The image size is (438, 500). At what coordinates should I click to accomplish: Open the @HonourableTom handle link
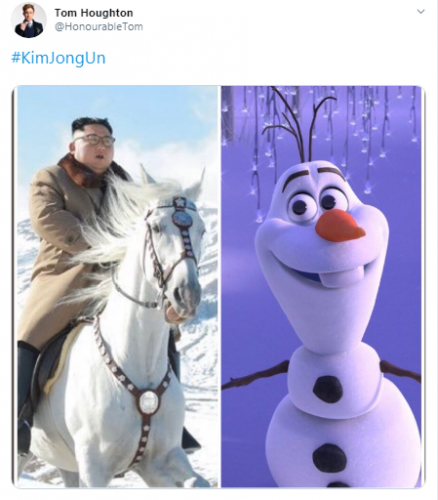point(99,26)
